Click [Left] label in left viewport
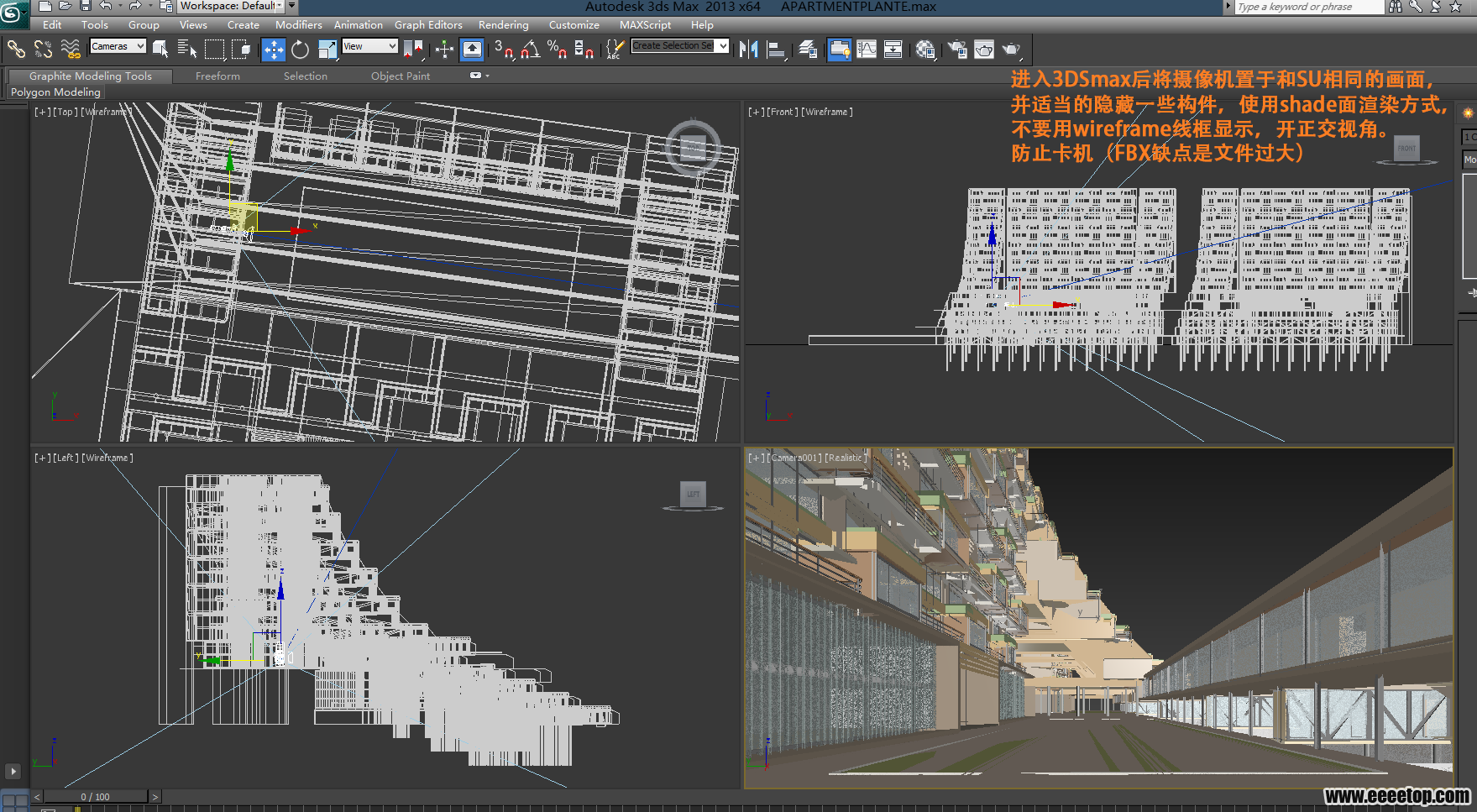The image size is (1477, 812). [66, 458]
